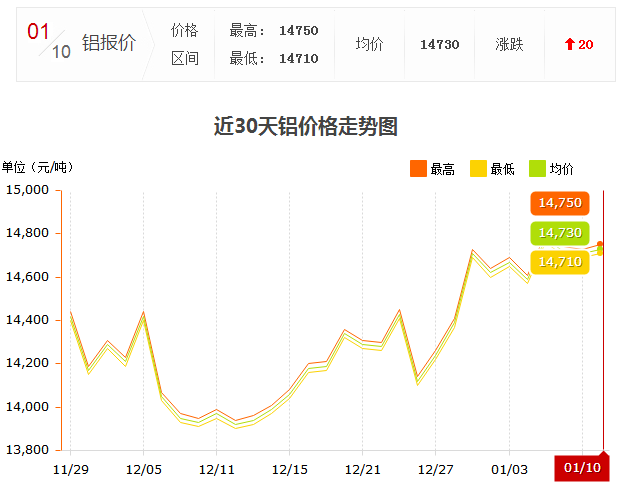Screen dimensions: 624x491
Task: Toggle the 均价 series legend label
Action: coord(563,169)
